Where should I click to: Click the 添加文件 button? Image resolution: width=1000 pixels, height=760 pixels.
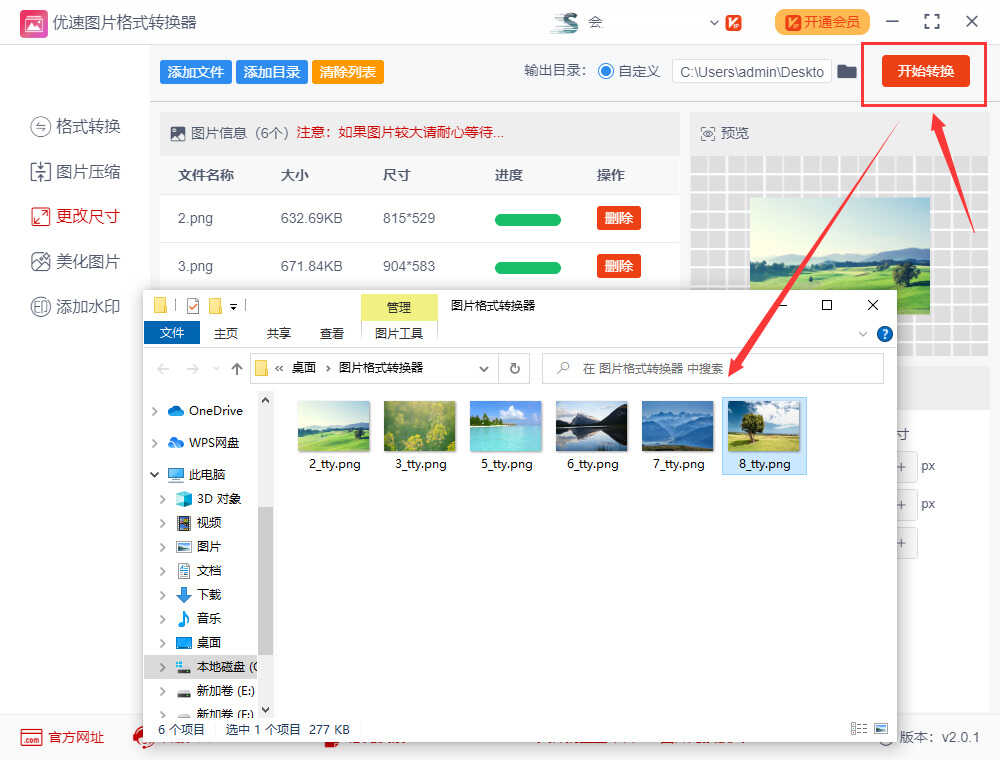[195, 72]
